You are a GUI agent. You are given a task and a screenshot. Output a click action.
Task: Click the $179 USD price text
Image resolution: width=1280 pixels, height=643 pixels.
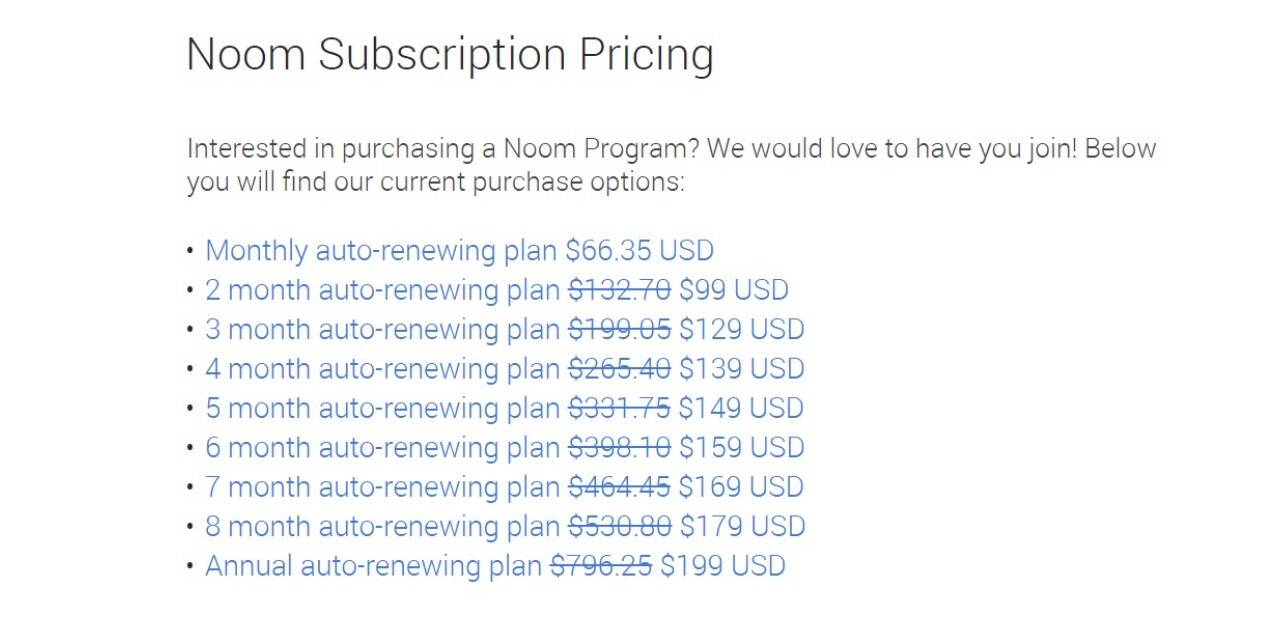(741, 526)
